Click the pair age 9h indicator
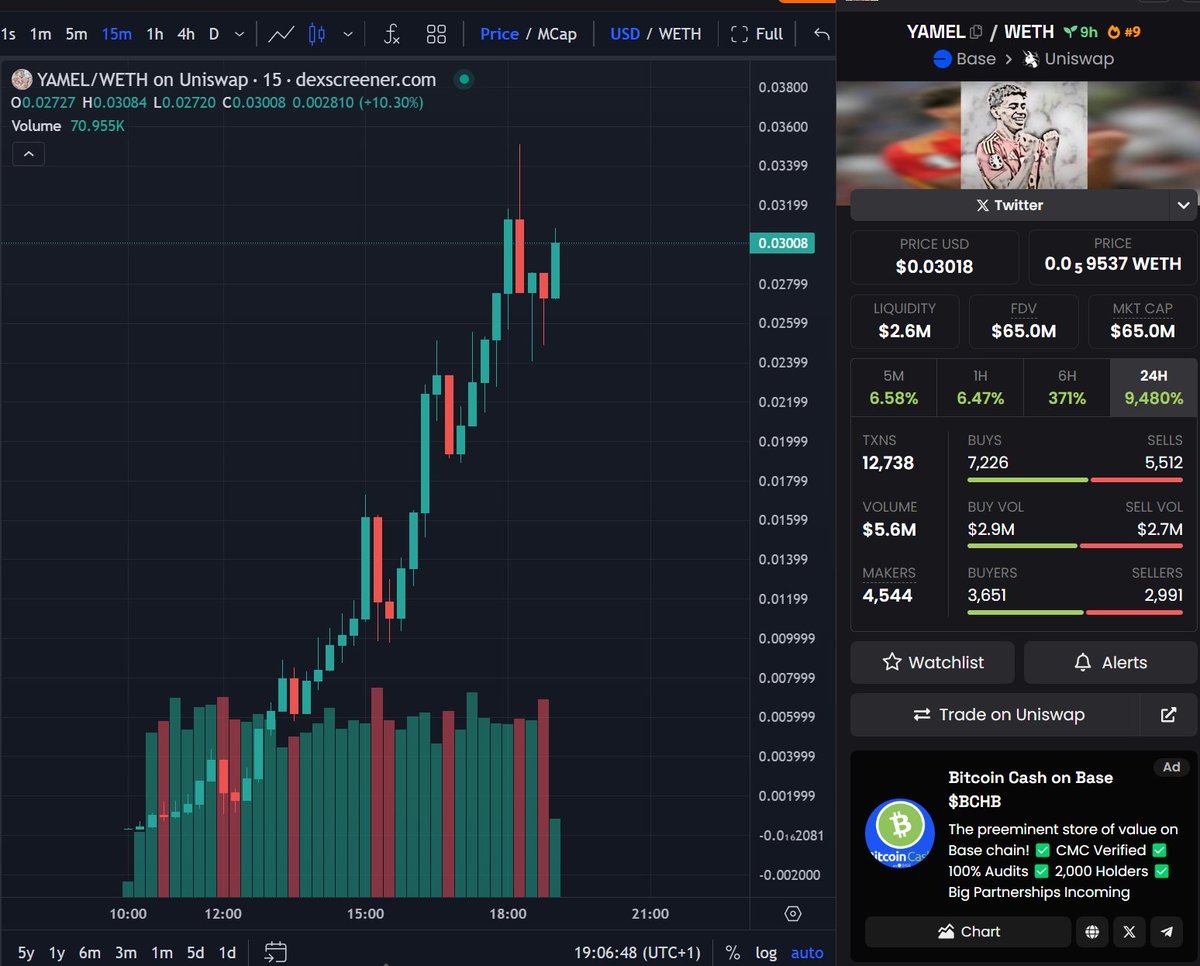The height and width of the screenshot is (966, 1200). point(1080,32)
